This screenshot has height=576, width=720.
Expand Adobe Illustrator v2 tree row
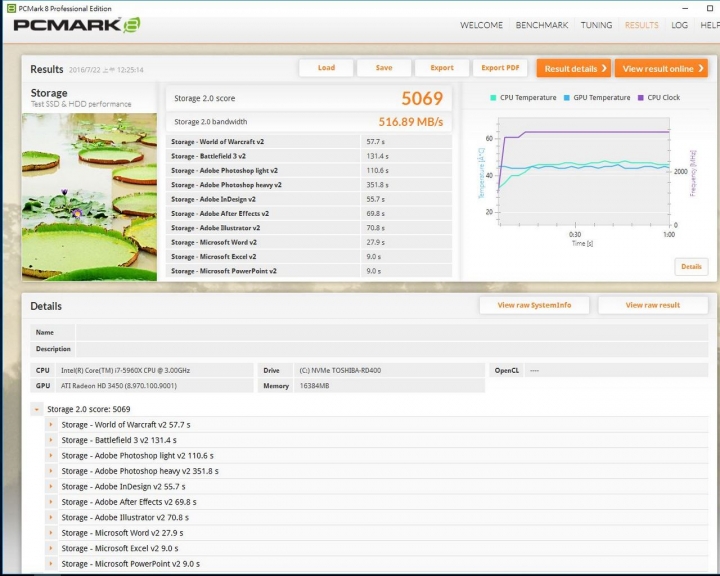click(x=51, y=517)
